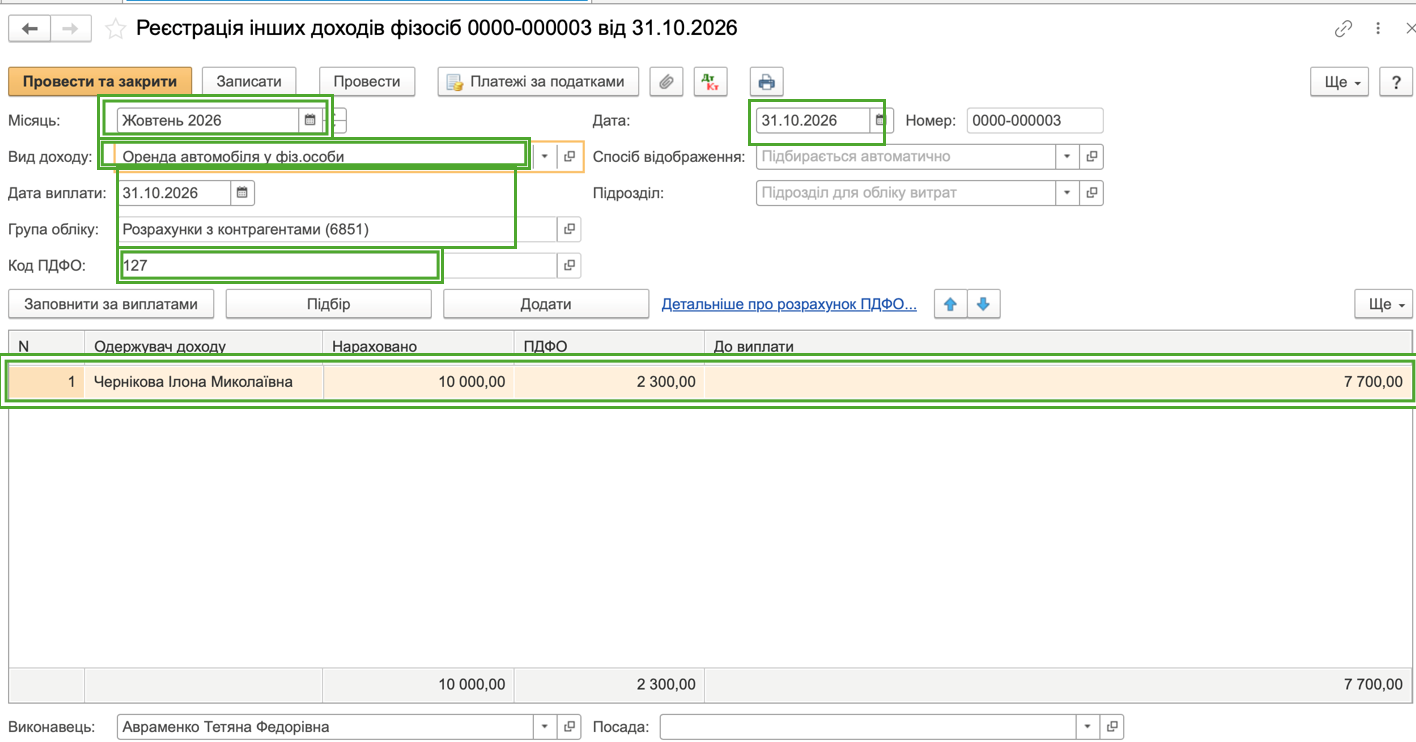
Task: Open the Код ПДФО item card
Action: point(569,265)
